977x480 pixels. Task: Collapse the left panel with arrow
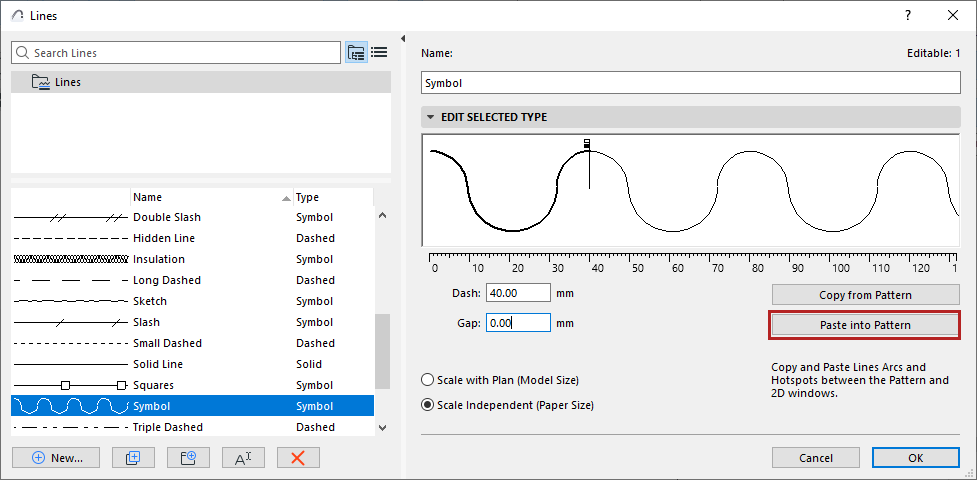(x=402, y=39)
